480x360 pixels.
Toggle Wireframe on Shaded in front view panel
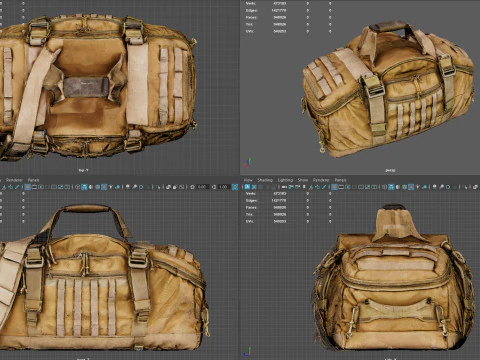97,187
